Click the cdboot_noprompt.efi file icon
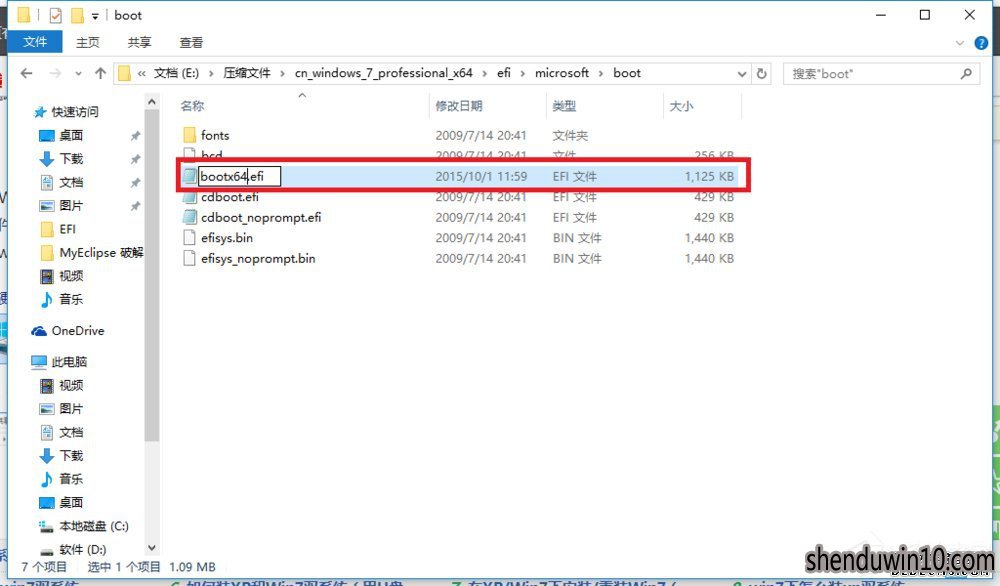The width and height of the screenshot is (1000, 586). point(189,217)
